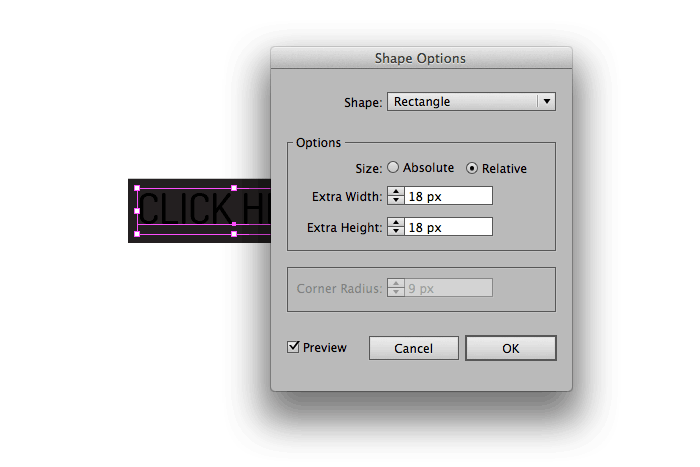Decrease Extra Width with the down arrow
Screen dimensions: 700x467
[x=396, y=200]
